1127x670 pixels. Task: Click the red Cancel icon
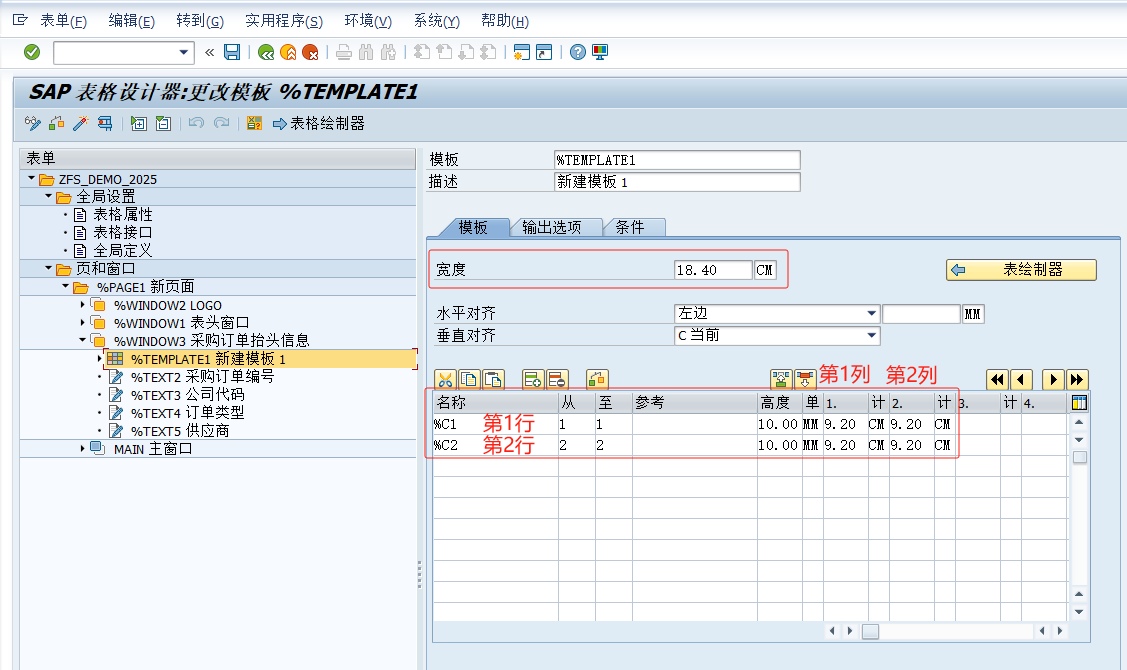tap(310, 52)
